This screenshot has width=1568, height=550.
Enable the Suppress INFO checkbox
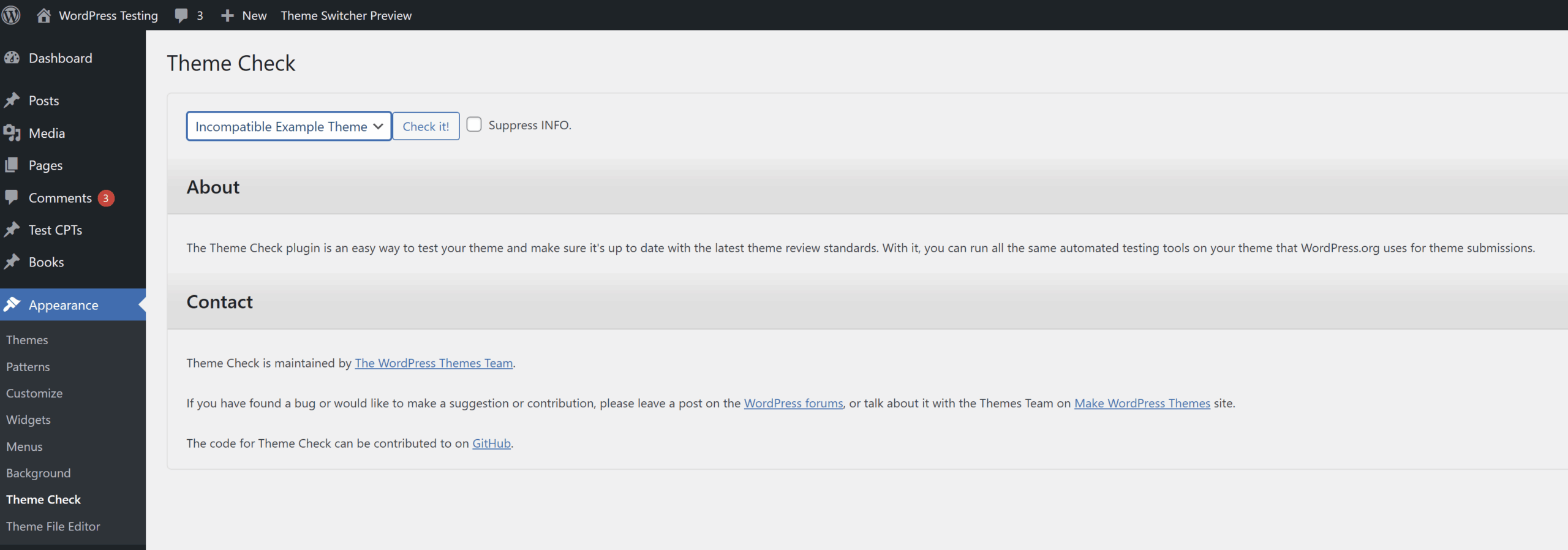[x=474, y=125]
